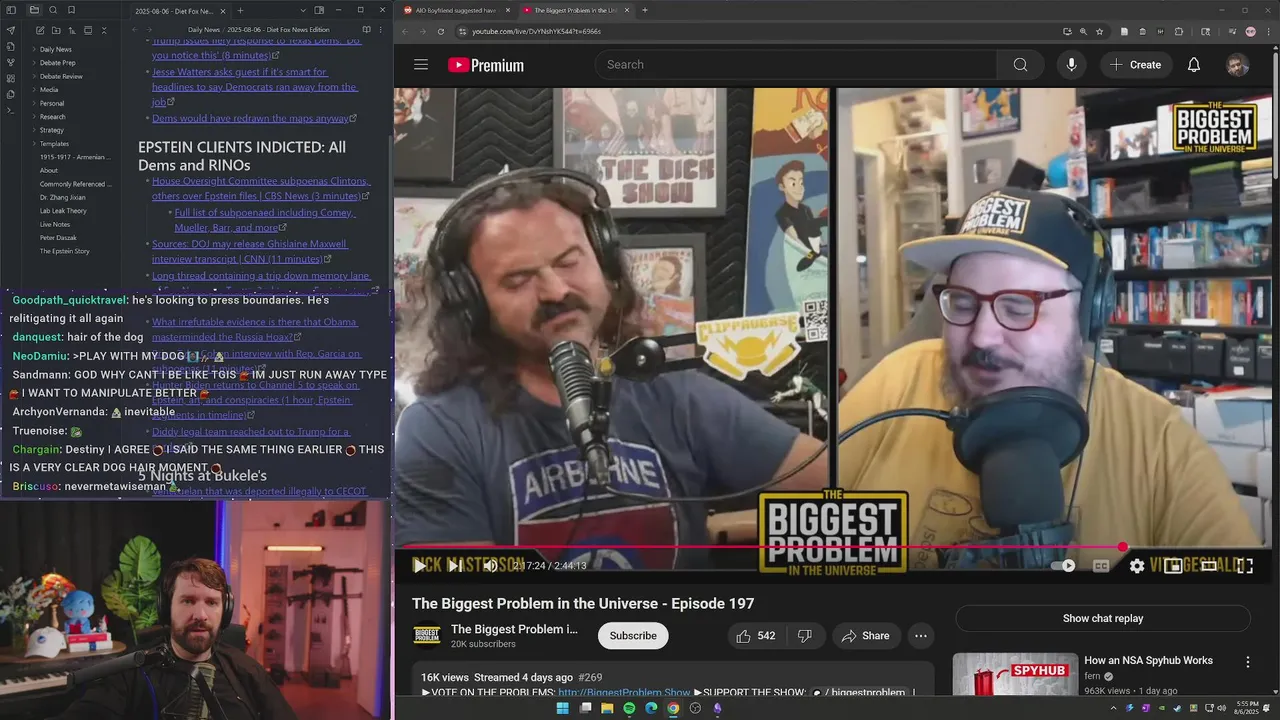
Task: Click Chrome address bar URL
Action: [x=537, y=31]
